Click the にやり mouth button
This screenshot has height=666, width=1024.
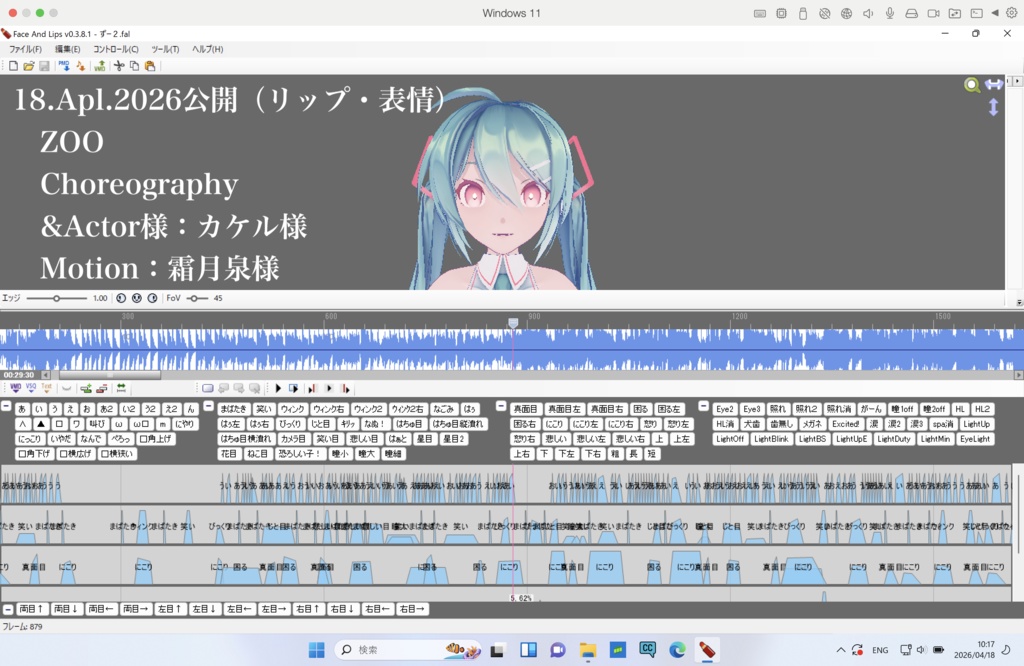tap(184, 424)
